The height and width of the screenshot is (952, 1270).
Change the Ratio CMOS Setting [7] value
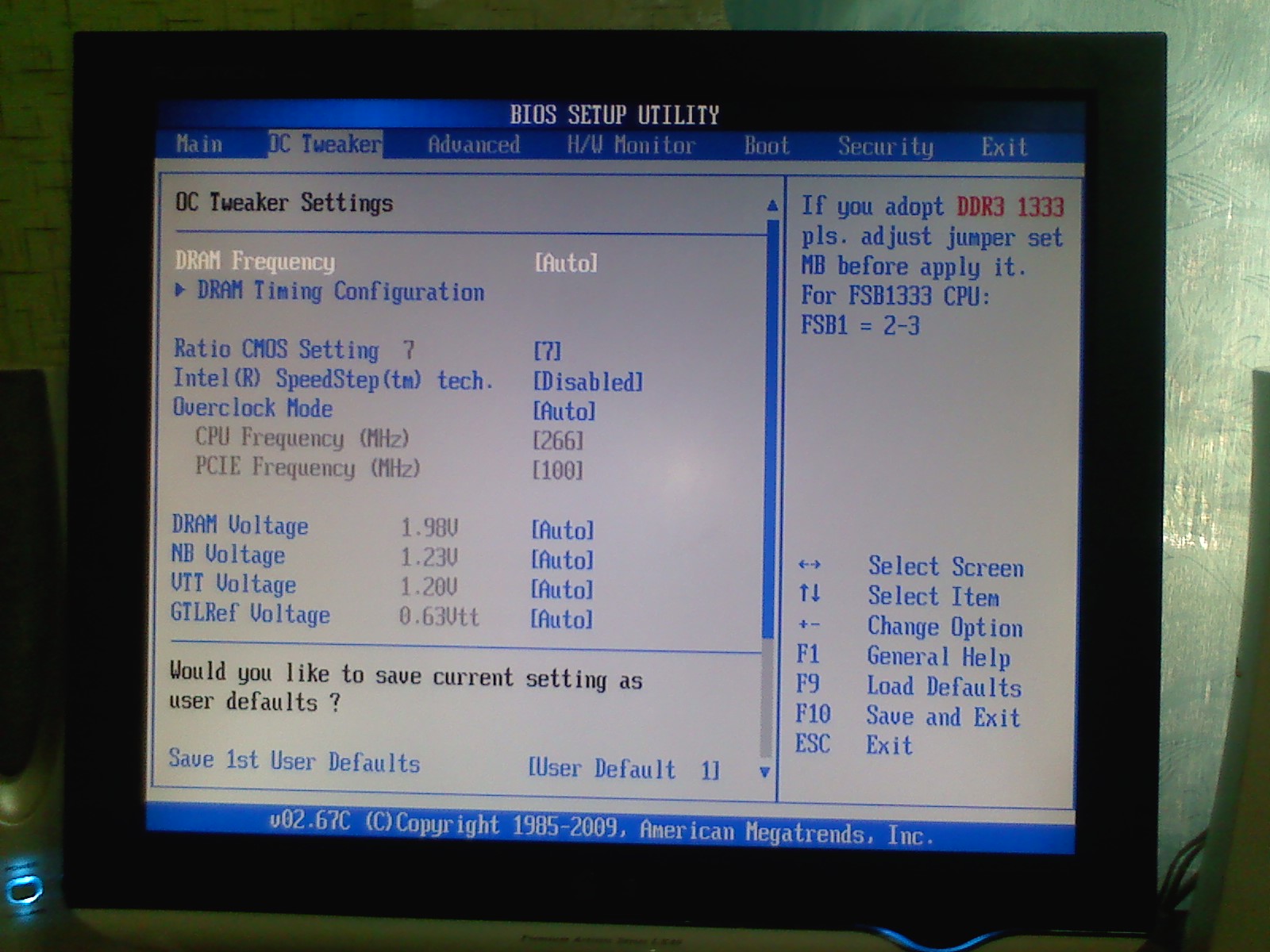point(548,351)
